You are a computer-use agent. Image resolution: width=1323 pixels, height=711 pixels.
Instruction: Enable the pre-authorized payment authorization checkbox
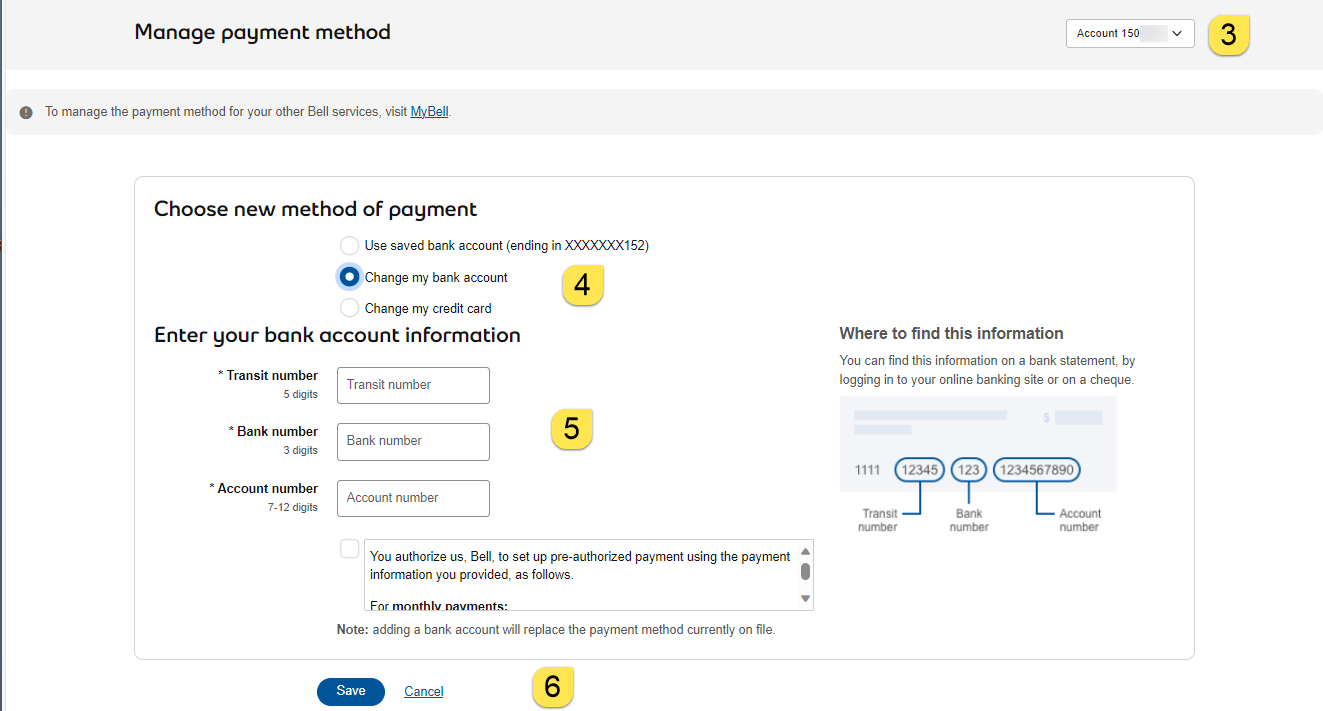(349, 548)
